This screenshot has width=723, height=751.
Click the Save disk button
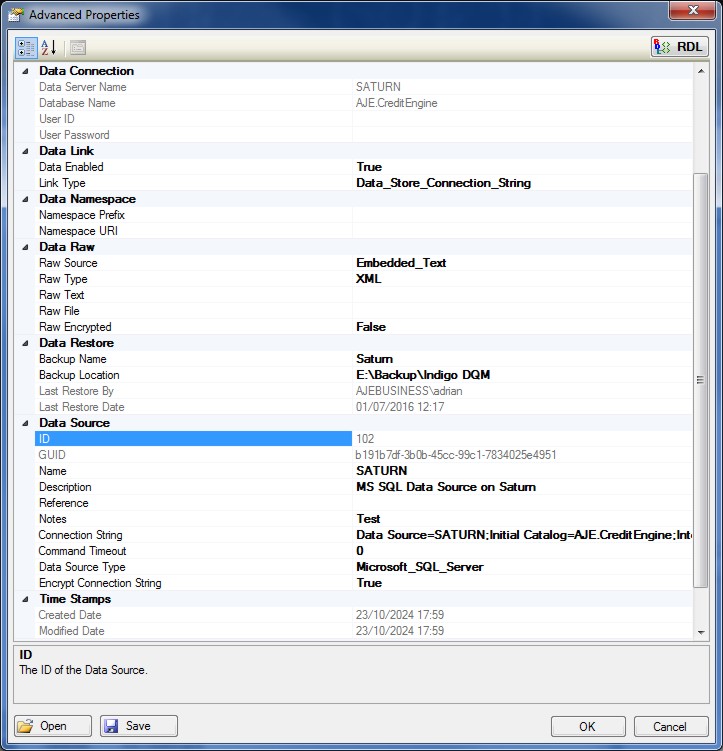[x=139, y=726]
